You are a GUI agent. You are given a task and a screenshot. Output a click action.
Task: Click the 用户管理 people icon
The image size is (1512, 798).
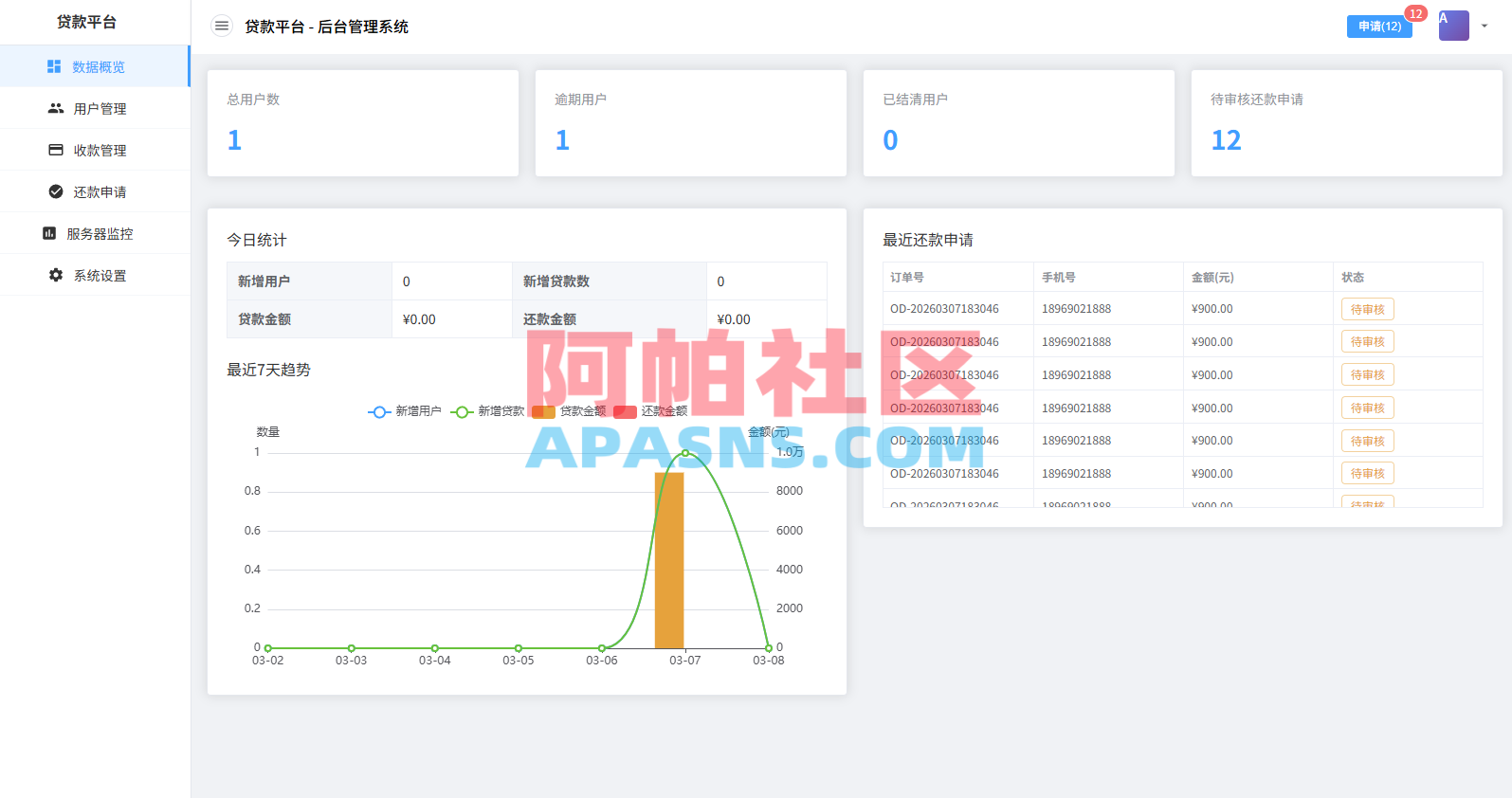click(x=56, y=108)
